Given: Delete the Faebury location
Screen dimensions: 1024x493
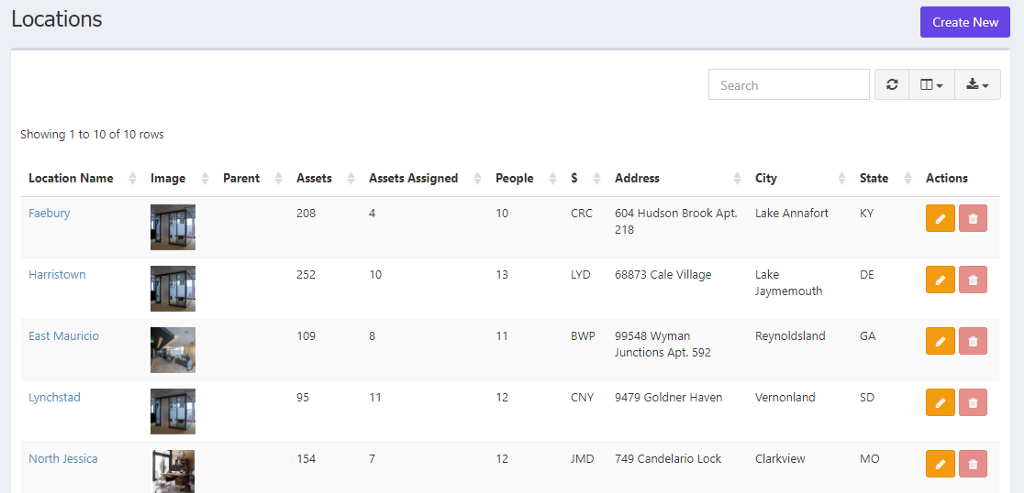Looking at the screenshot, I should pos(972,219).
